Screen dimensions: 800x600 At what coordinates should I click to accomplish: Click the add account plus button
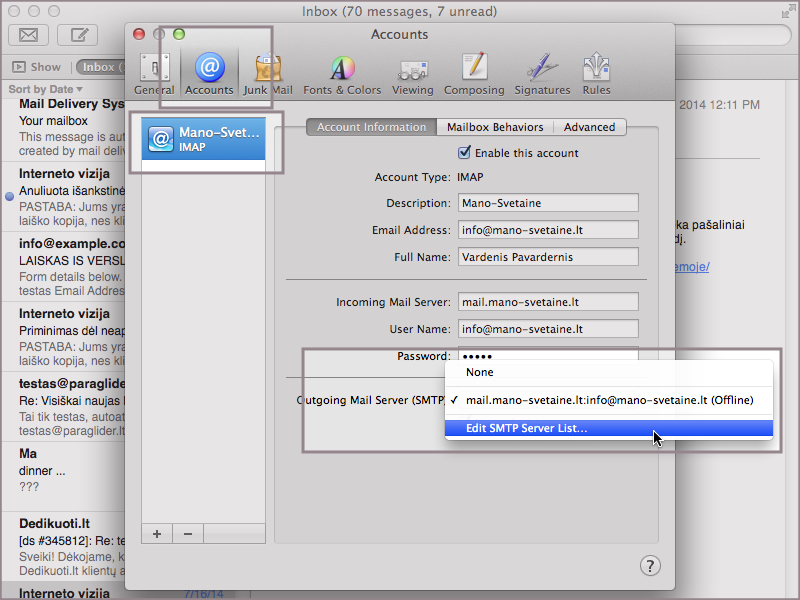pyautogui.click(x=157, y=533)
